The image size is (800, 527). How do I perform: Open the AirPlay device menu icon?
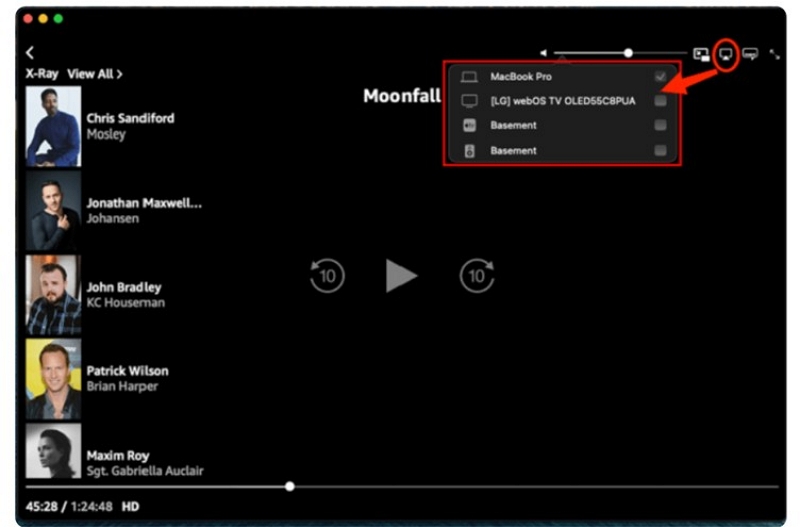[726, 54]
